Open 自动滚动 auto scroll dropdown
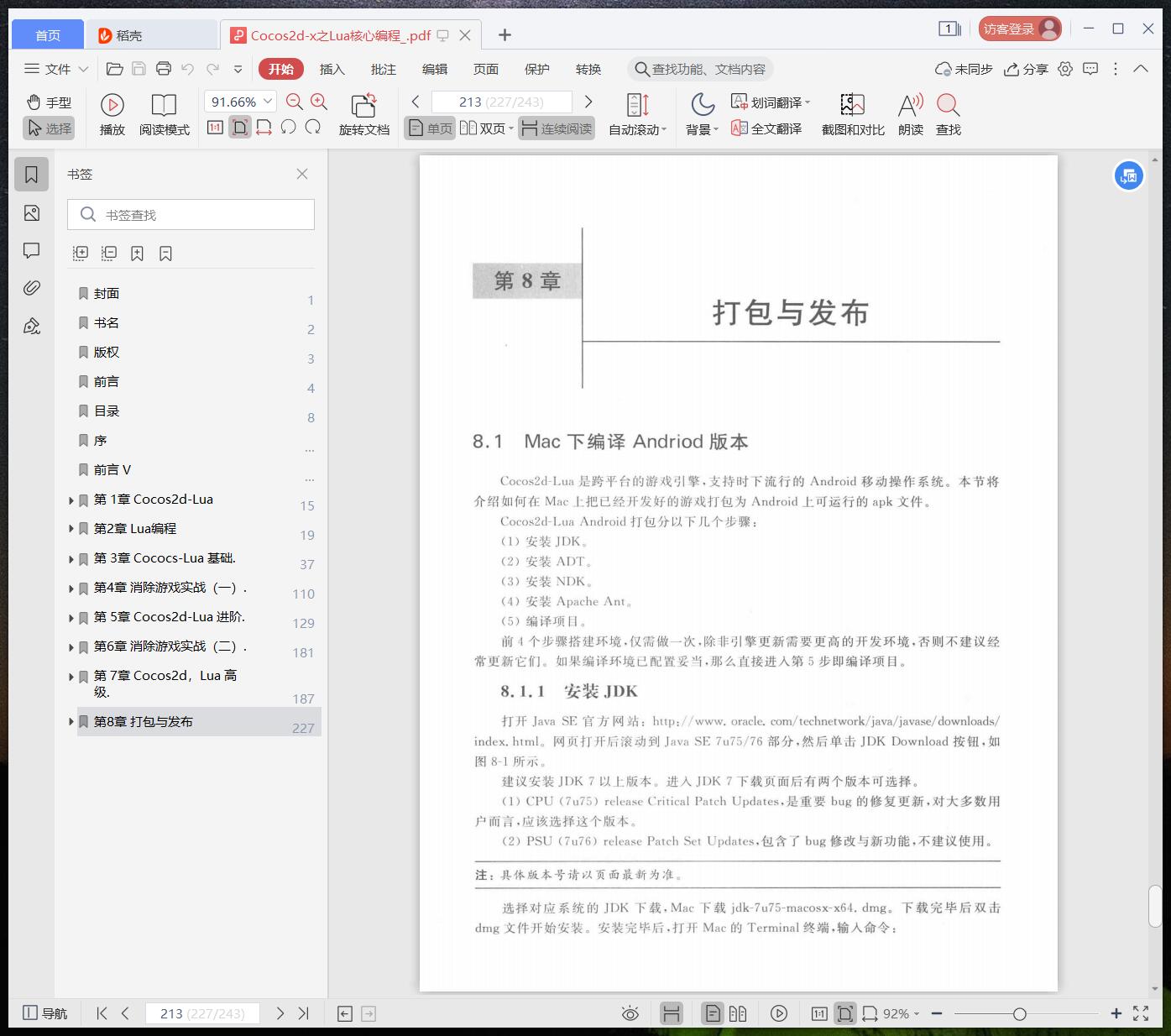 tap(637, 114)
